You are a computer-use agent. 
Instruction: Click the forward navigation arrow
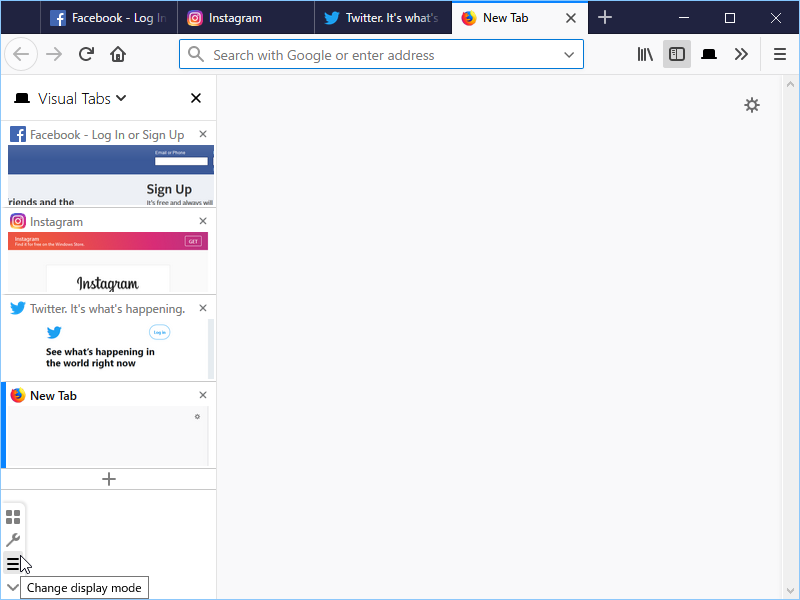[x=54, y=54]
